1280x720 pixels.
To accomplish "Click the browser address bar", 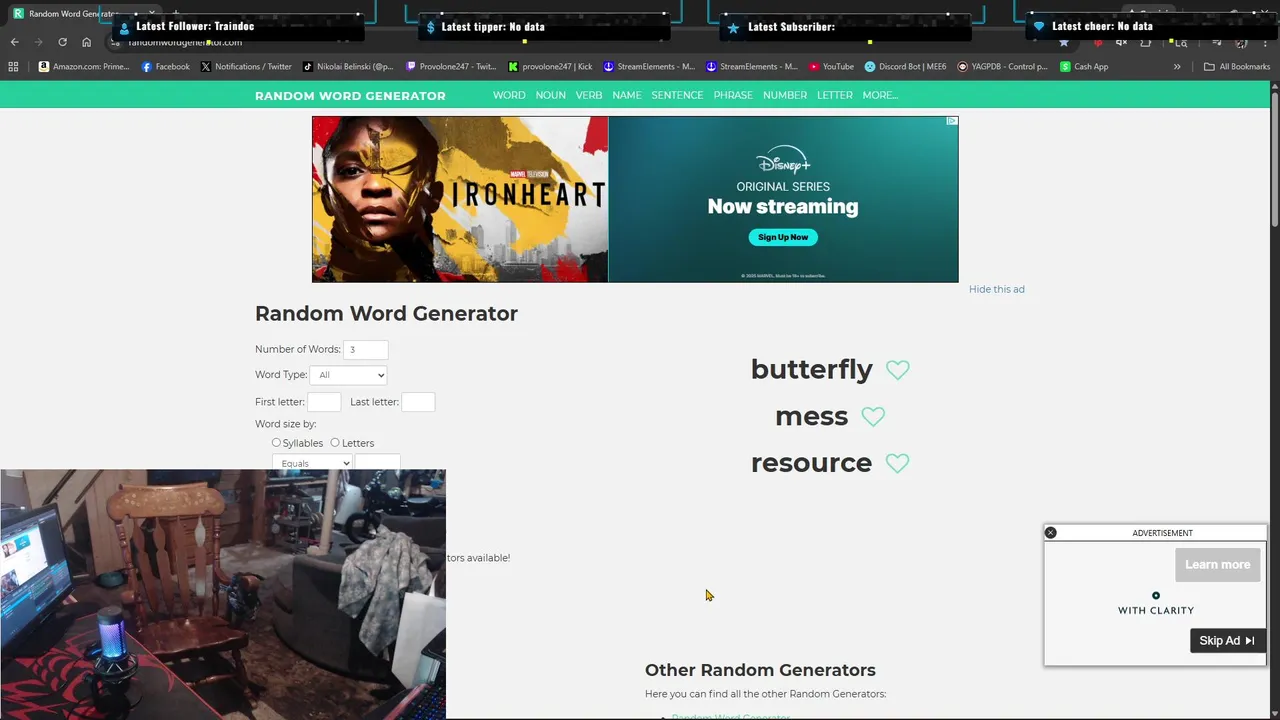I will pos(580,42).
